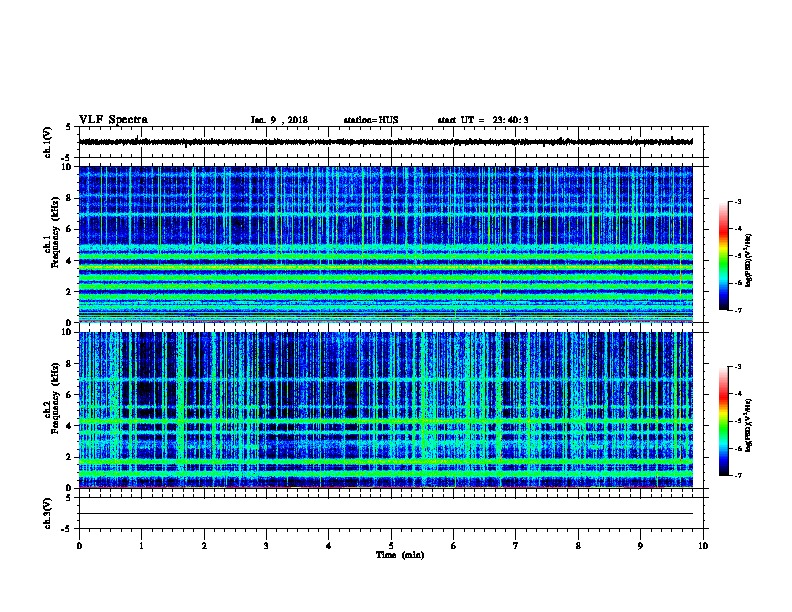792x612 pixels.
Task: Click time axis tick label "1"
Action: [x=141, y=545]
